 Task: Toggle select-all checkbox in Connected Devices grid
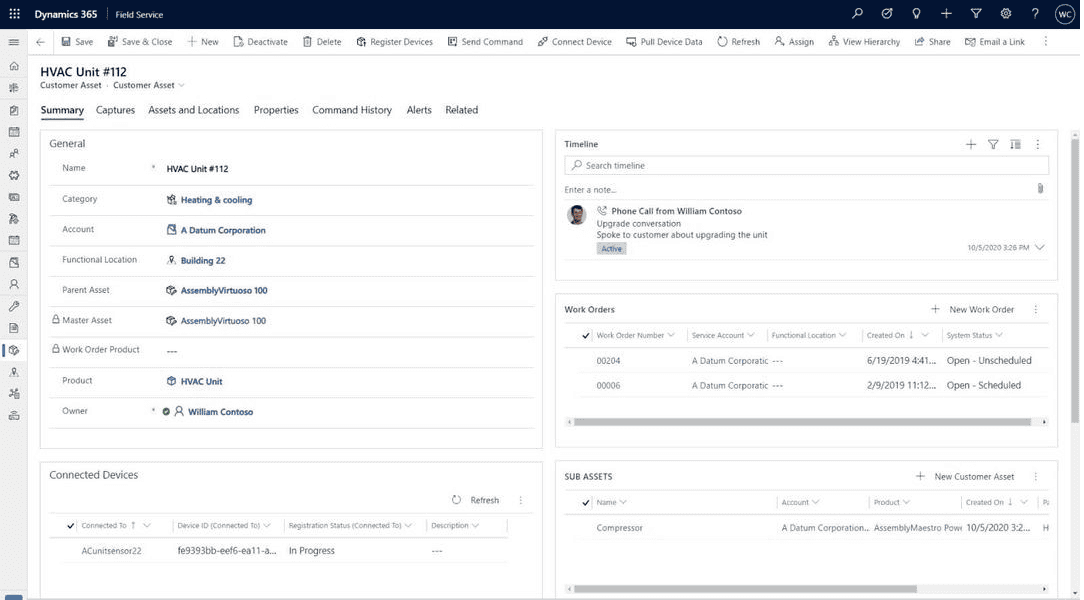[70, 526]
